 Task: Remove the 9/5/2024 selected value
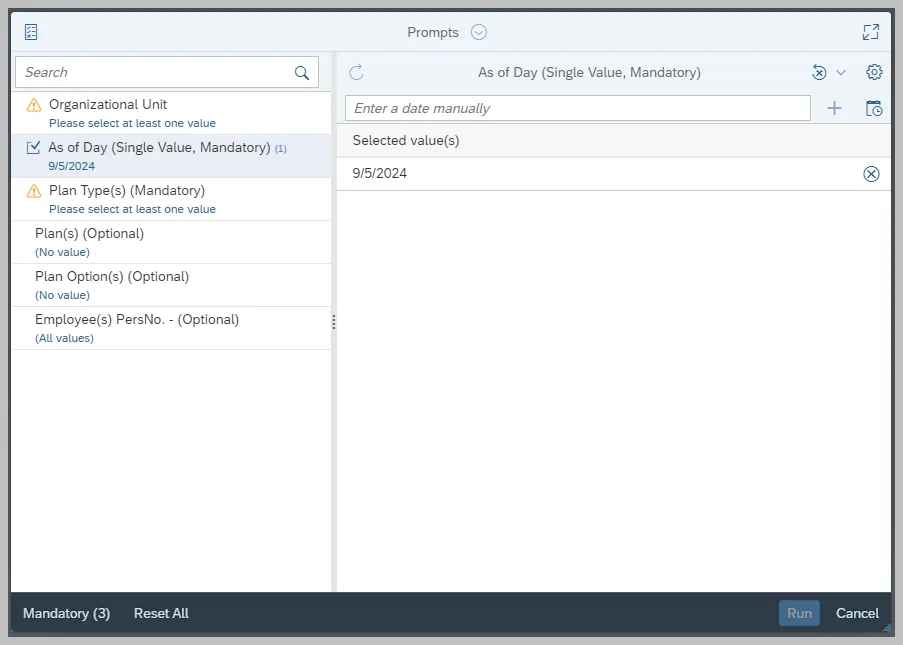(x=871, y=174)
